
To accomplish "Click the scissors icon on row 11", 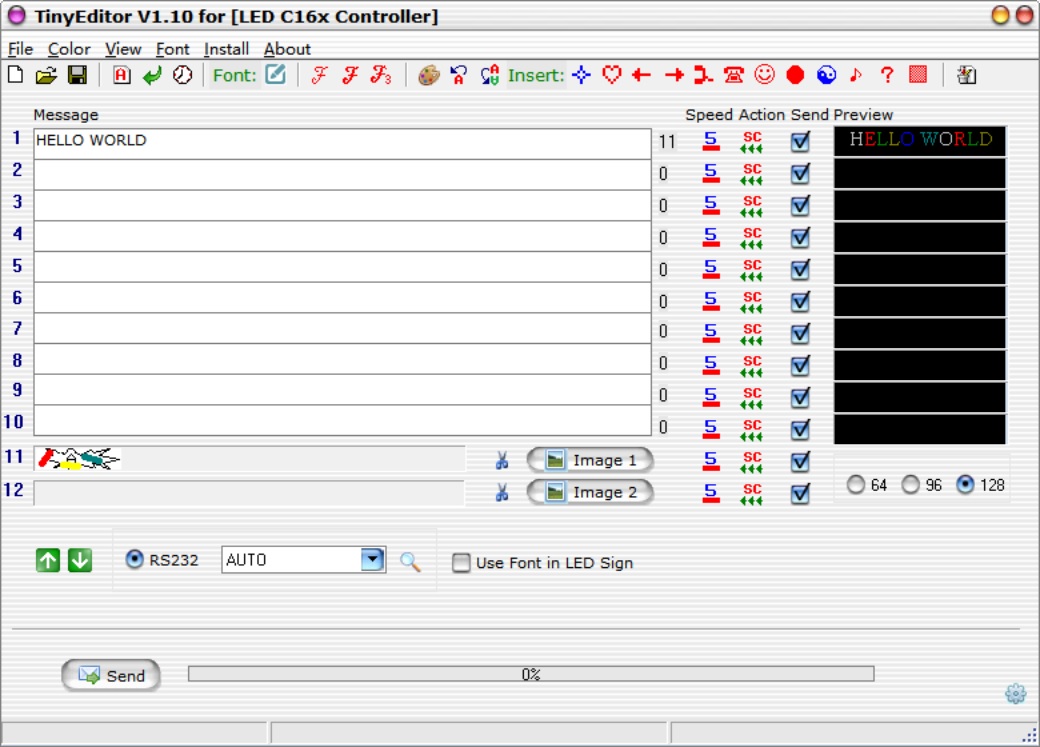I will 502,460.
